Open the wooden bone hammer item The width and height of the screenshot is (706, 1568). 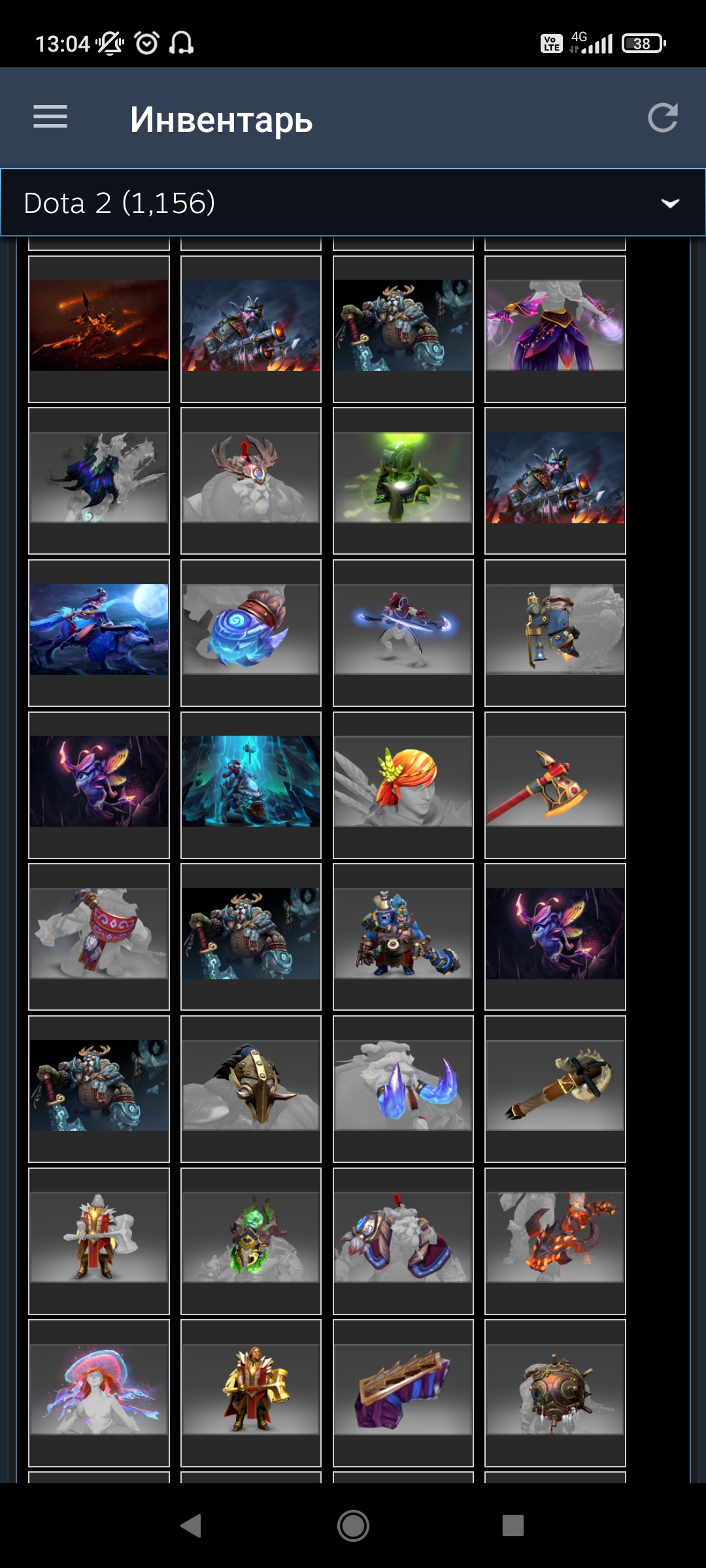(555, 1089)
